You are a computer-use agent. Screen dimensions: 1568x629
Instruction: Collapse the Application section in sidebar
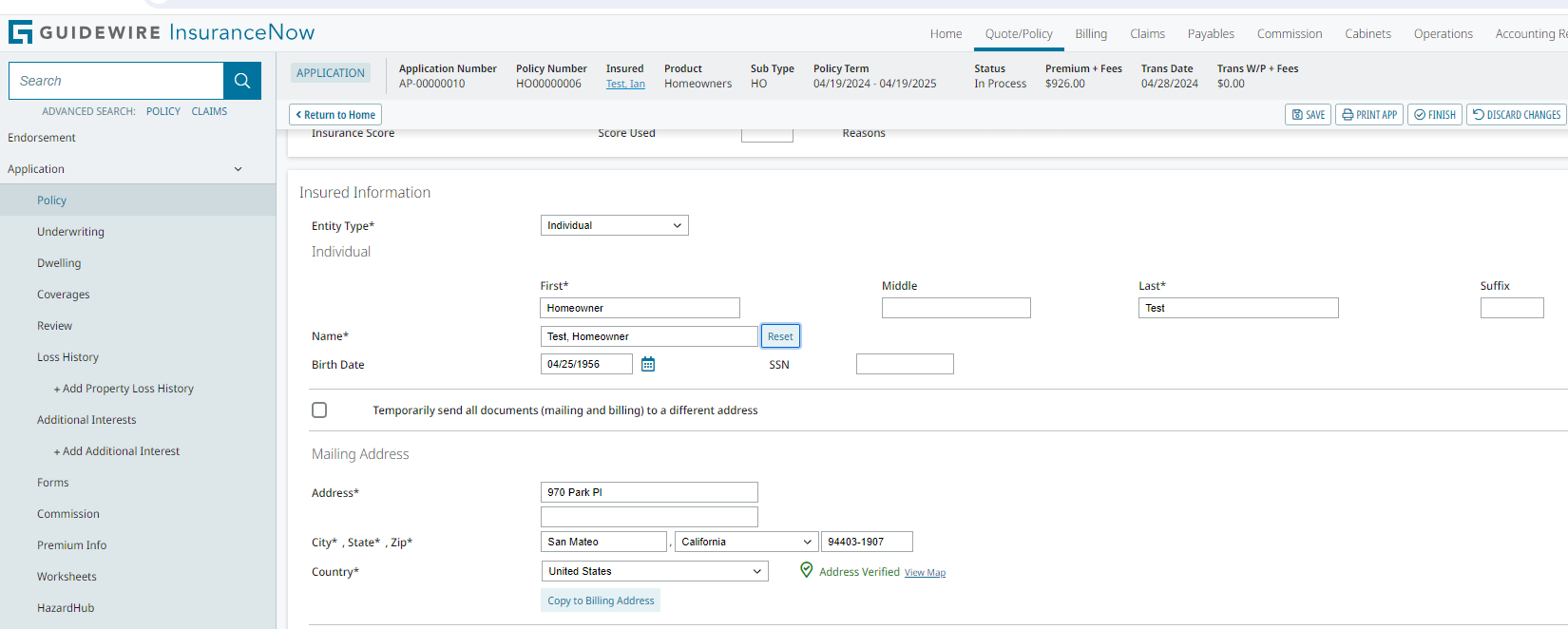238,169
